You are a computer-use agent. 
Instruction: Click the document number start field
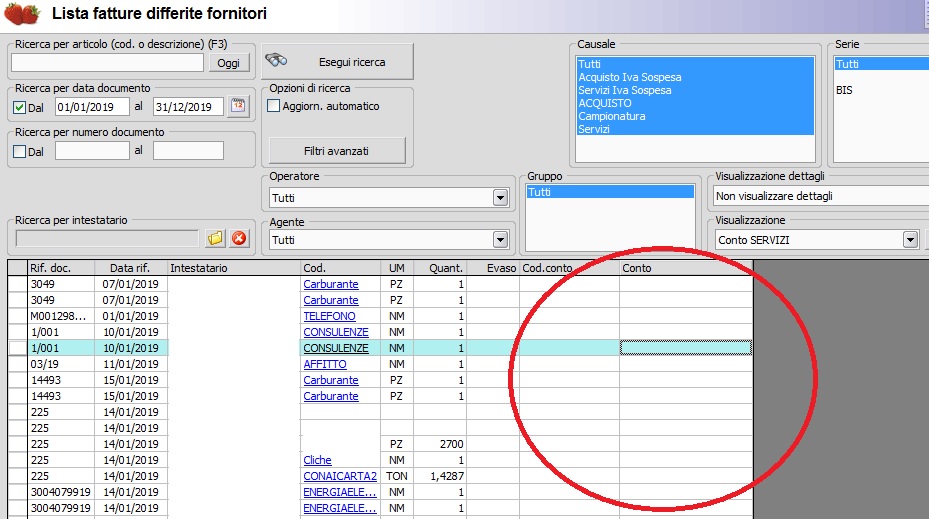(92, 150)
